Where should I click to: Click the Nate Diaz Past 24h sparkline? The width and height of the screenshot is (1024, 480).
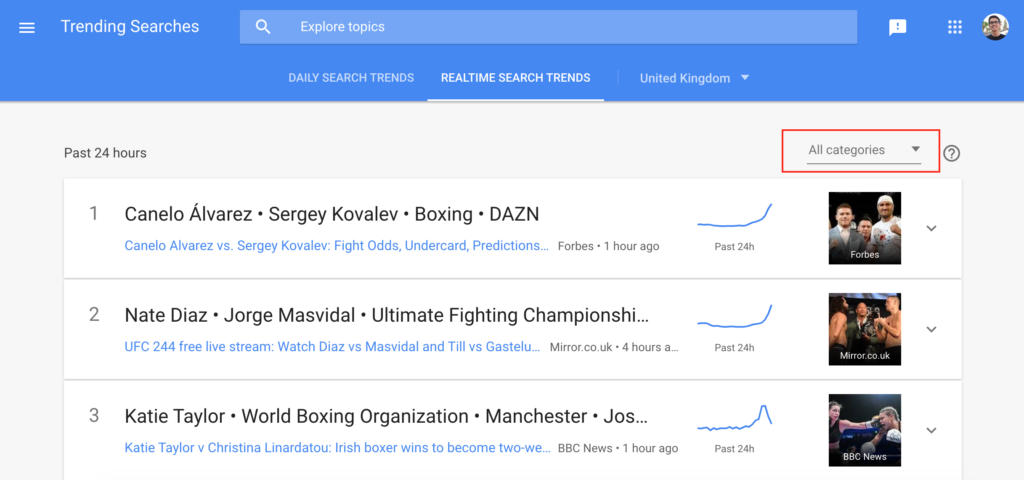[x=735, y=316]
